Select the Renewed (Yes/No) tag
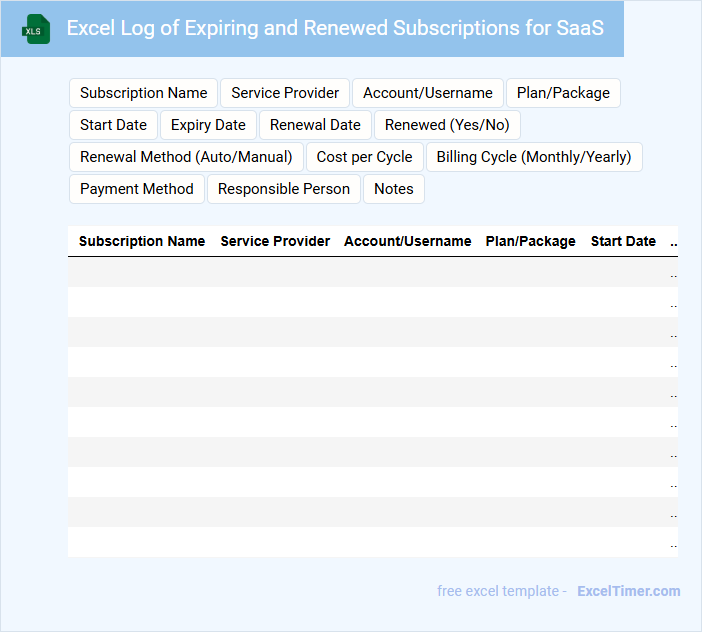702x632 pixels. (447, 125)
